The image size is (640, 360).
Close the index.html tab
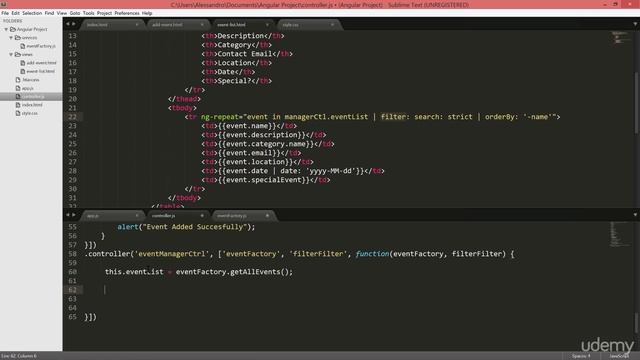pyautogui.click(x=137, y=25)
